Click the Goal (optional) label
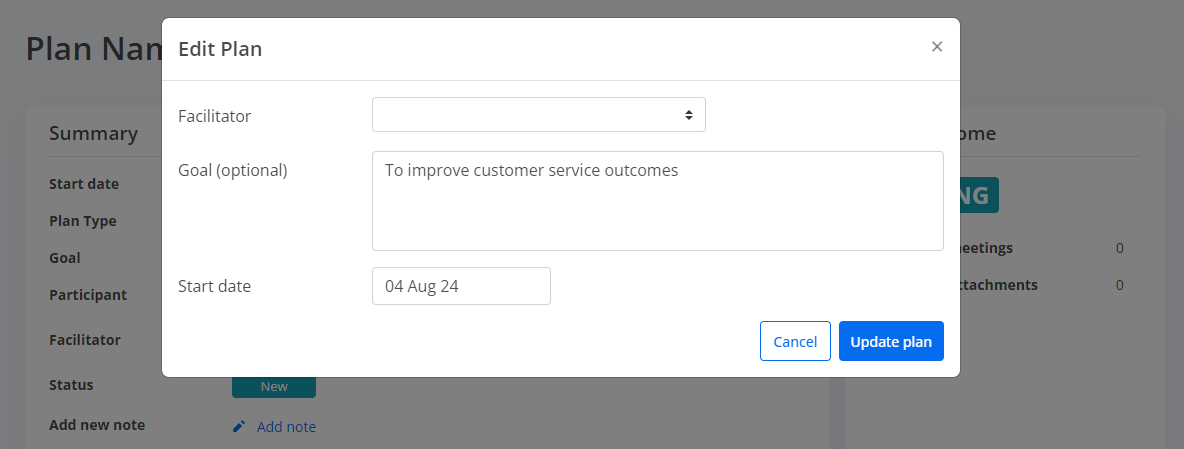Image resolution: width=1184 pixels, height=449 pixels. tap(233, 171)
